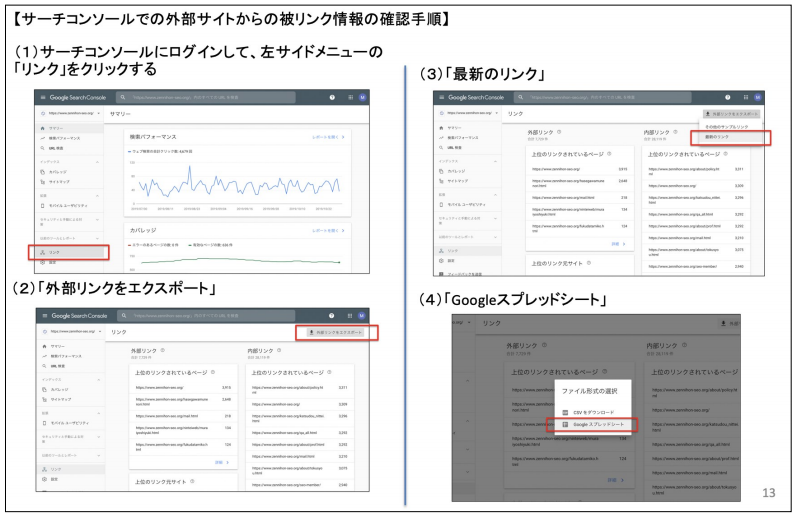Open カバレッジ in the step 1 sidebar
This screenshot has width=796, height=516.
[58, 172]
